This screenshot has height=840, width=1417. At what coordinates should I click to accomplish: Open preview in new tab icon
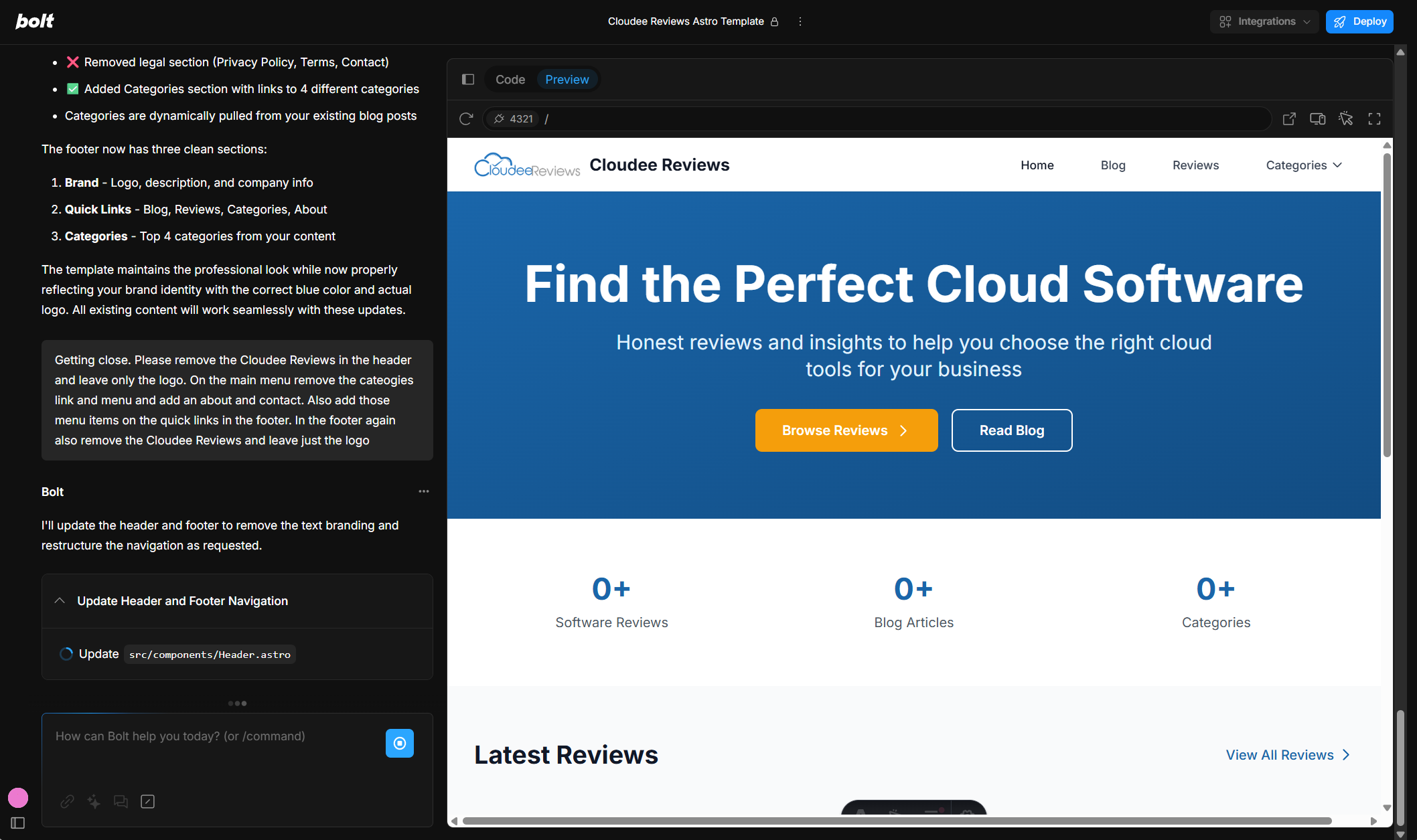coord(1289,118)
